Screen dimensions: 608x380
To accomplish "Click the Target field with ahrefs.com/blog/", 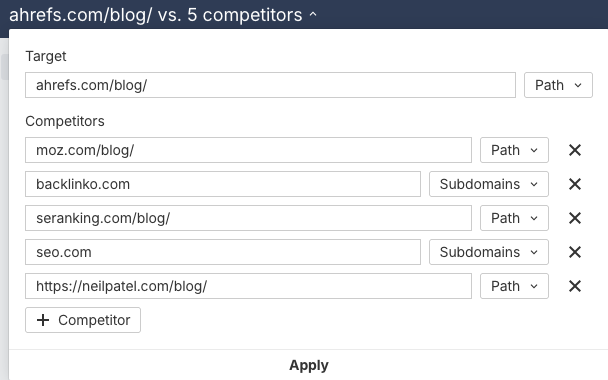I will pos(270,85).
